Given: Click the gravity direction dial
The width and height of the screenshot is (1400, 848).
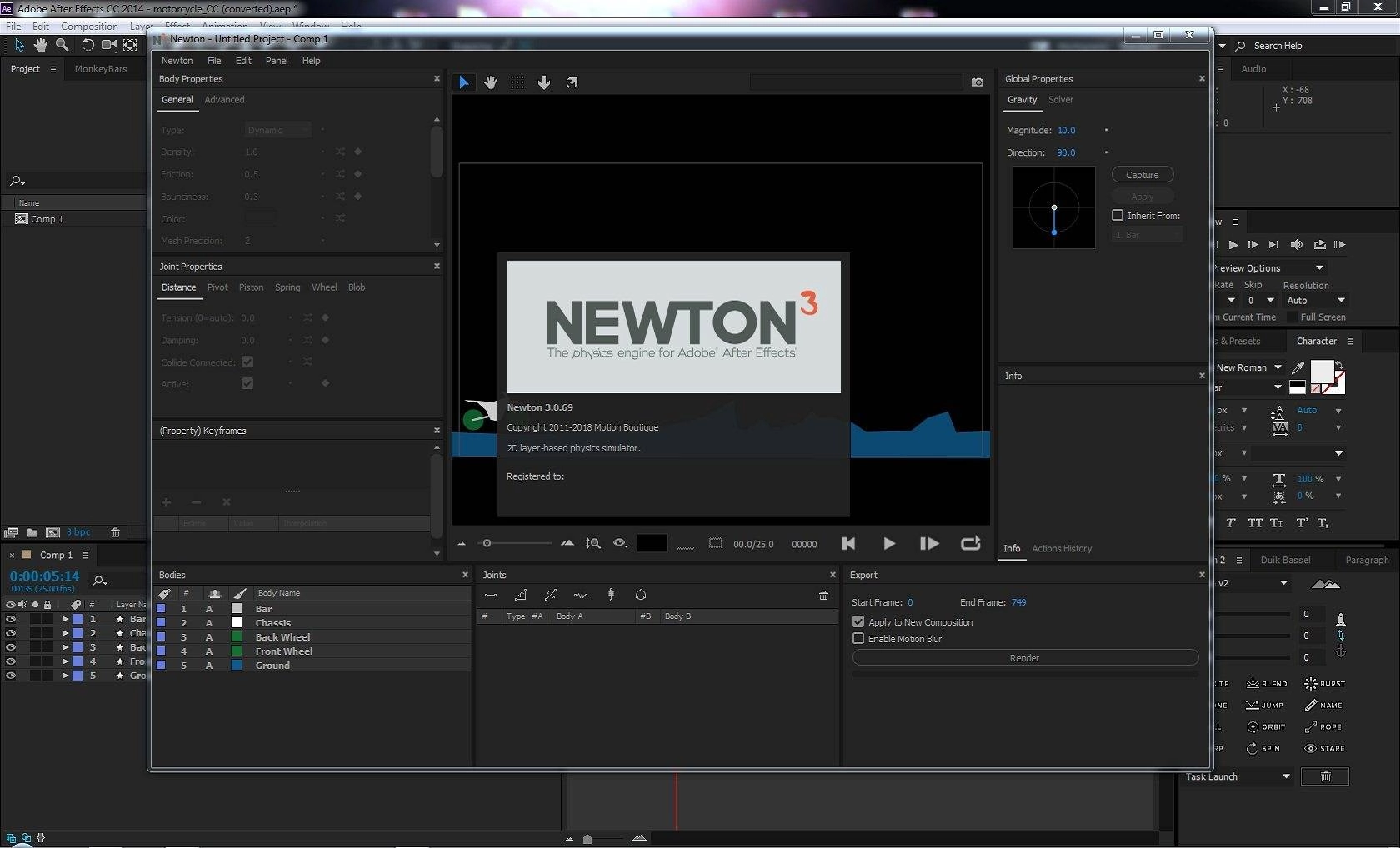Looking at the screenshot, I should coord(1054,207).
